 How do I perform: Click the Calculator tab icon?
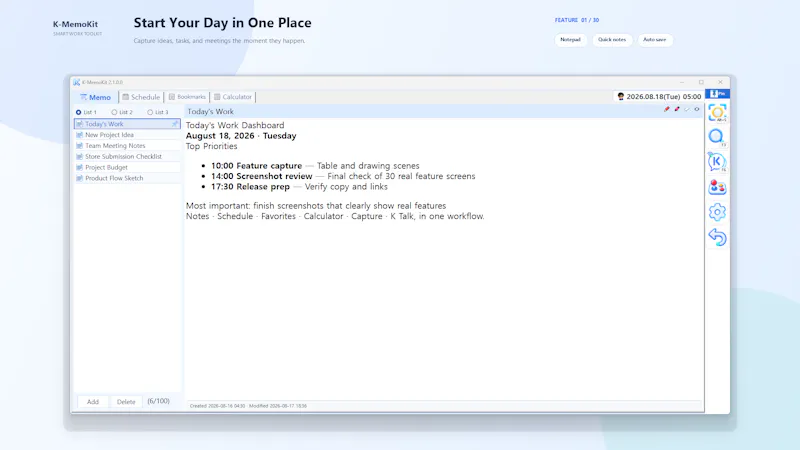(x=217, y=97)
